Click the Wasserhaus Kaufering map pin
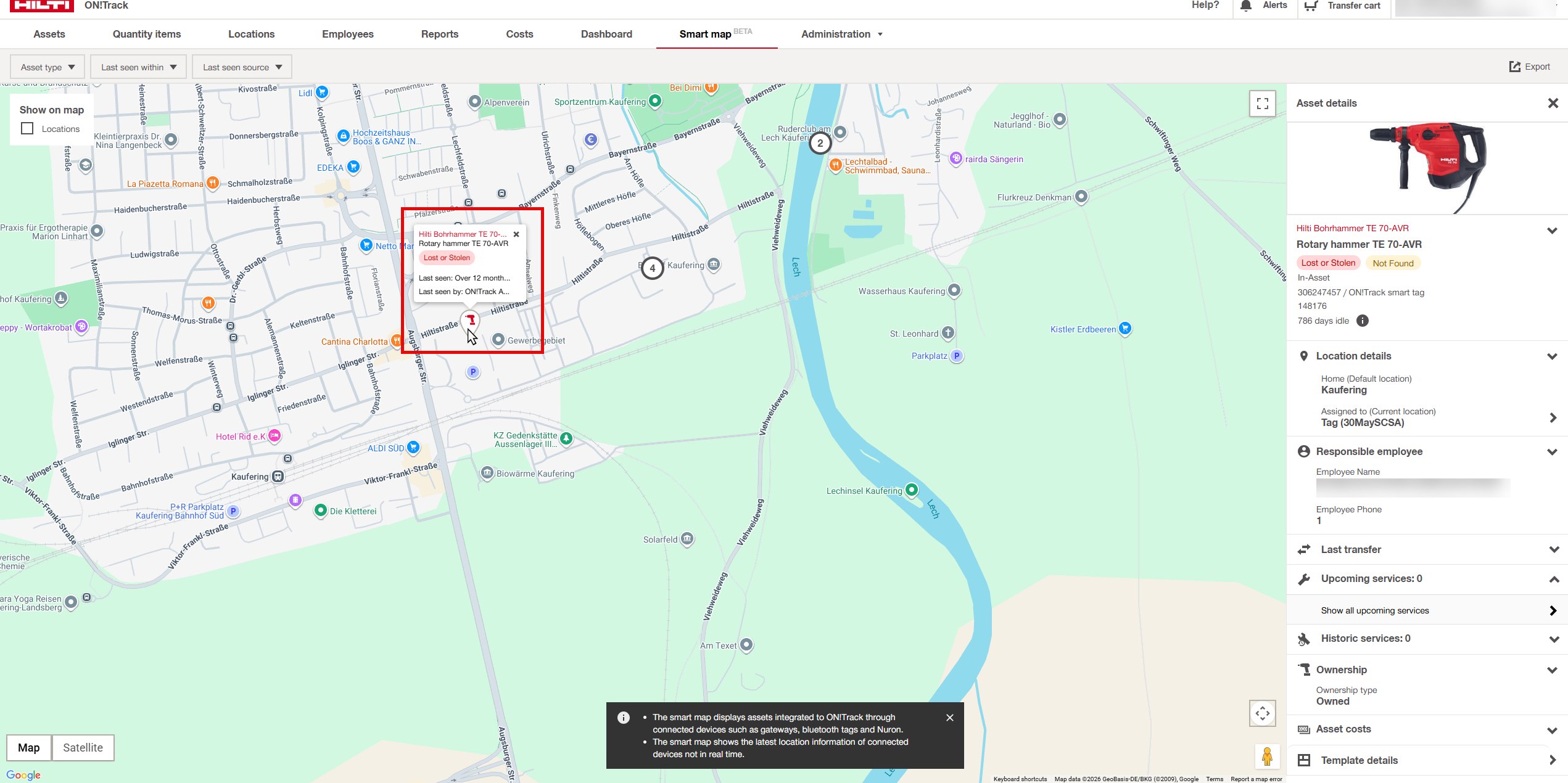Screen dimensions: 1568x783 click(954, 290)
